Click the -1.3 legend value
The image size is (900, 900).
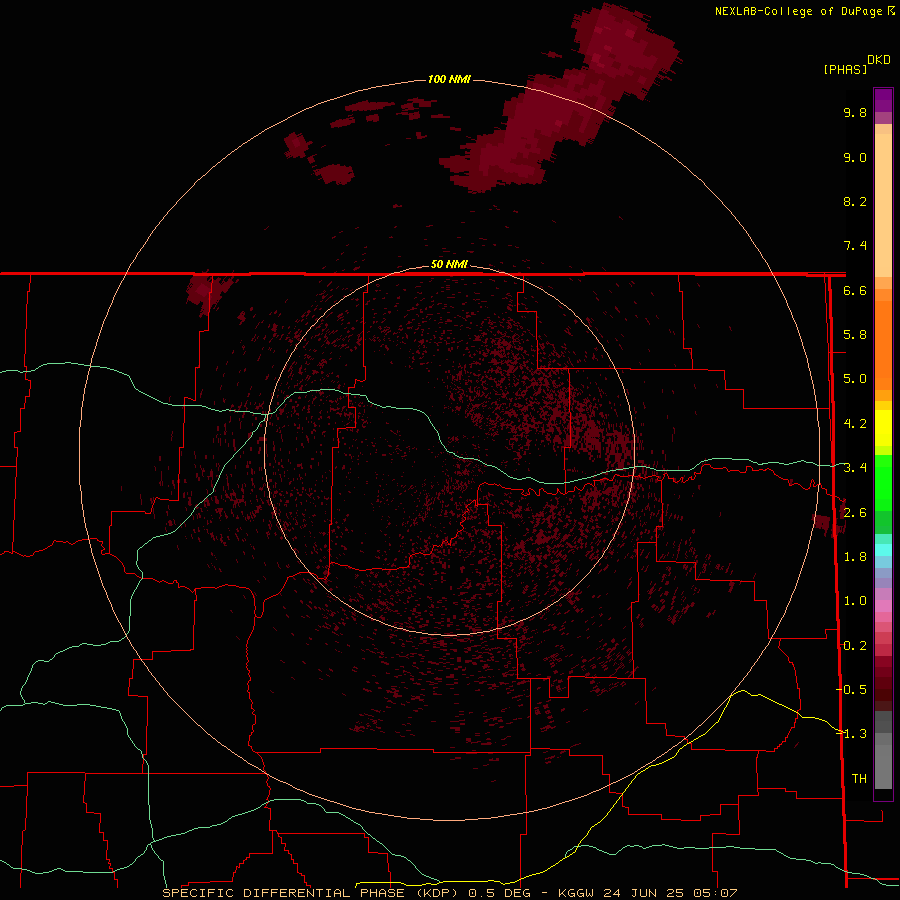(x=852, y=734)
